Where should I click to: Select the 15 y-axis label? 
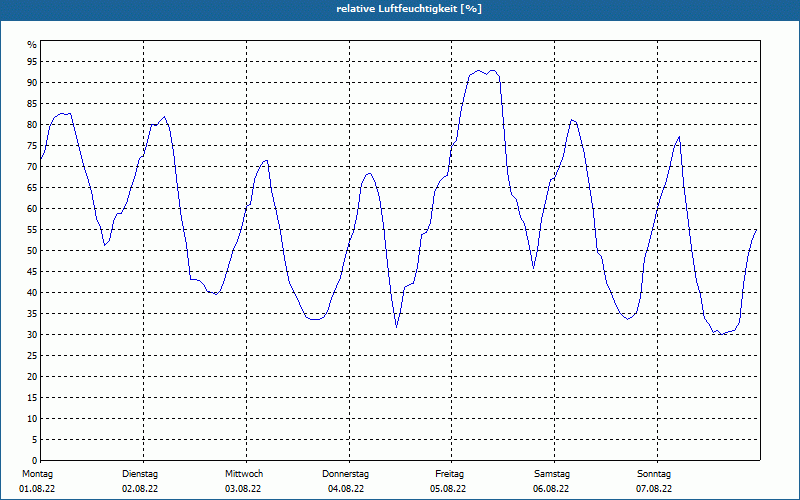[32, 398]
